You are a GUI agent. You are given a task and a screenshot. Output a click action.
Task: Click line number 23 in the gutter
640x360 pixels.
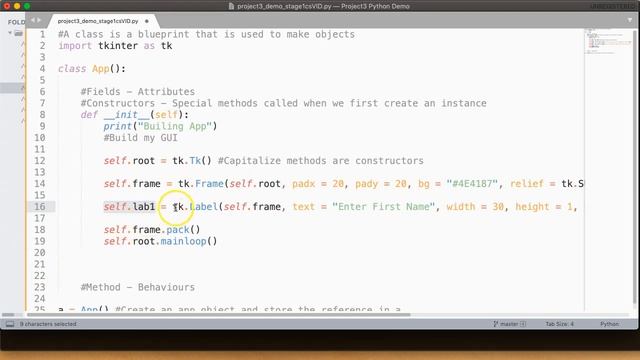pos(40,287)
